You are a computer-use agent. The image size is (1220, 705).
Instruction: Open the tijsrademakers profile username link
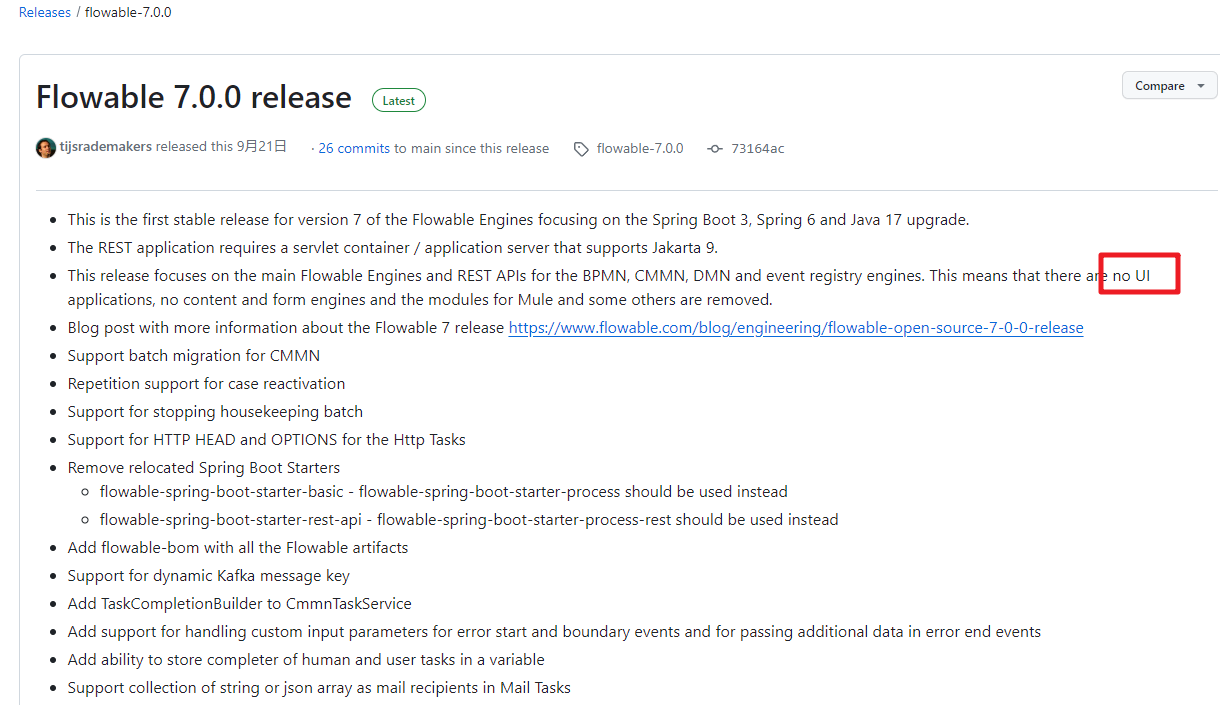[x=106, y=147]
